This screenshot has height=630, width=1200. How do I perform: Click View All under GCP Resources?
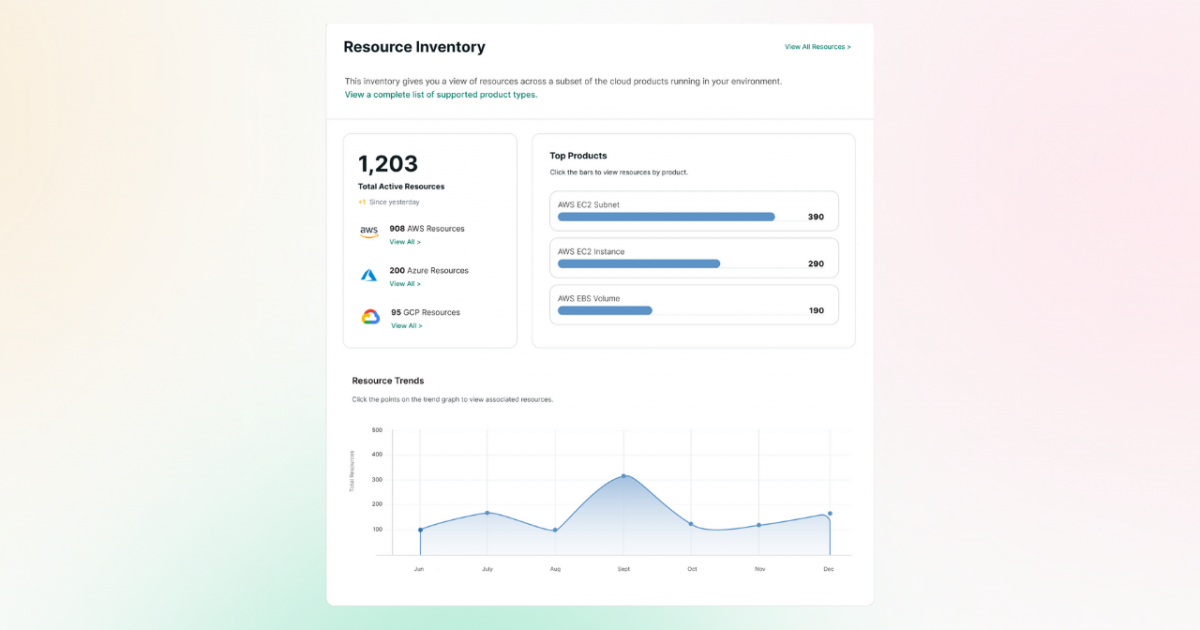406,325
